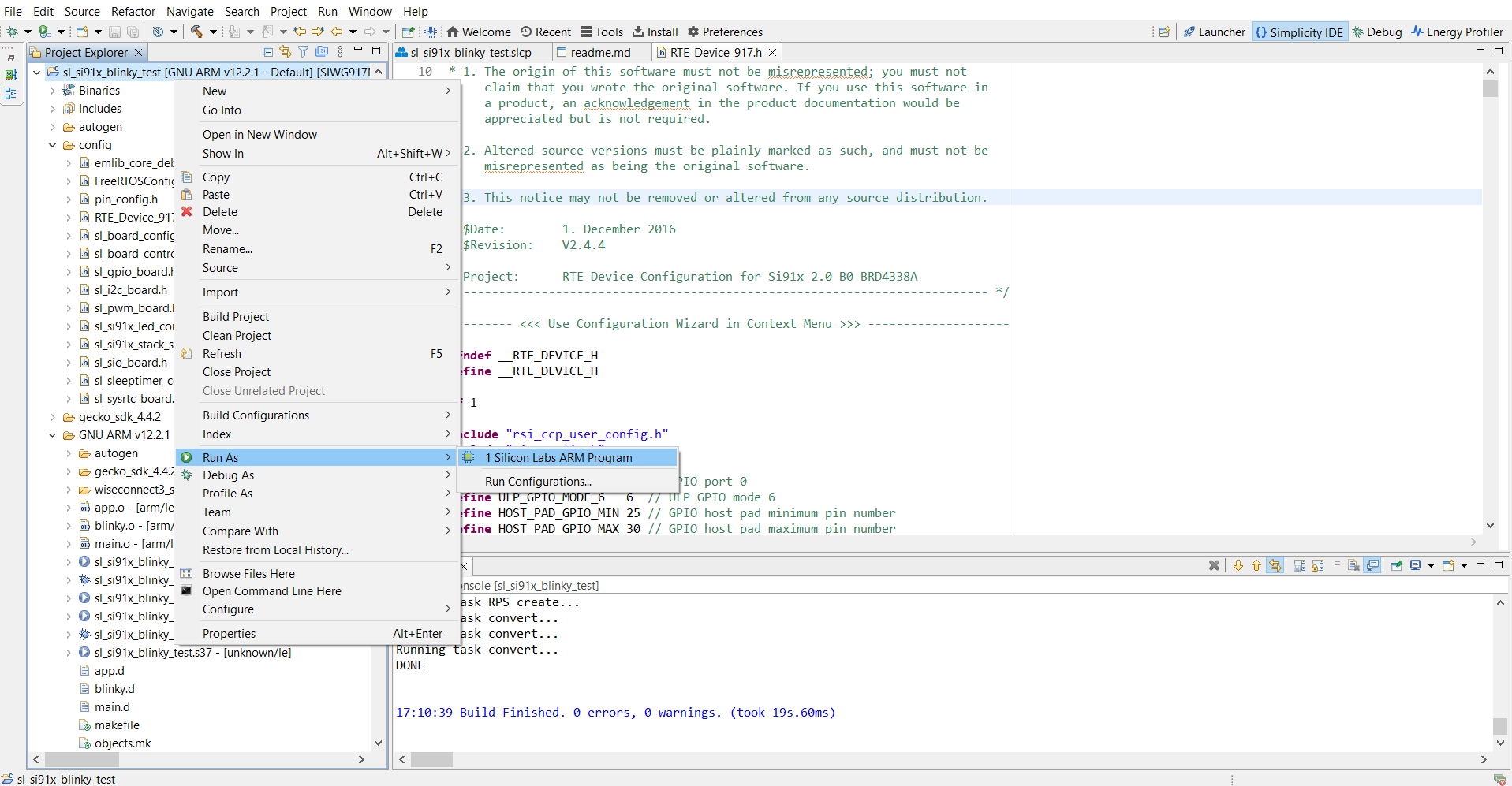Pin the sl_si91x_blinky_test console

click(1396, 565)
